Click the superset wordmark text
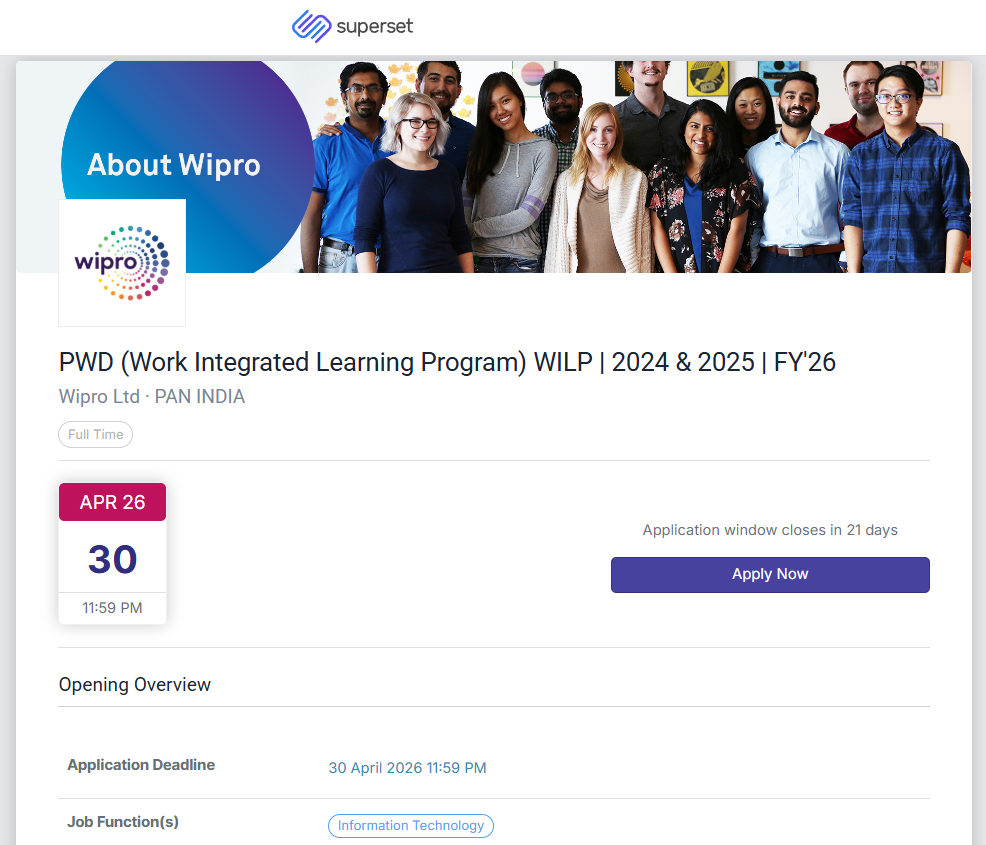This screenshot has width=986, height=845. (374, 27)
